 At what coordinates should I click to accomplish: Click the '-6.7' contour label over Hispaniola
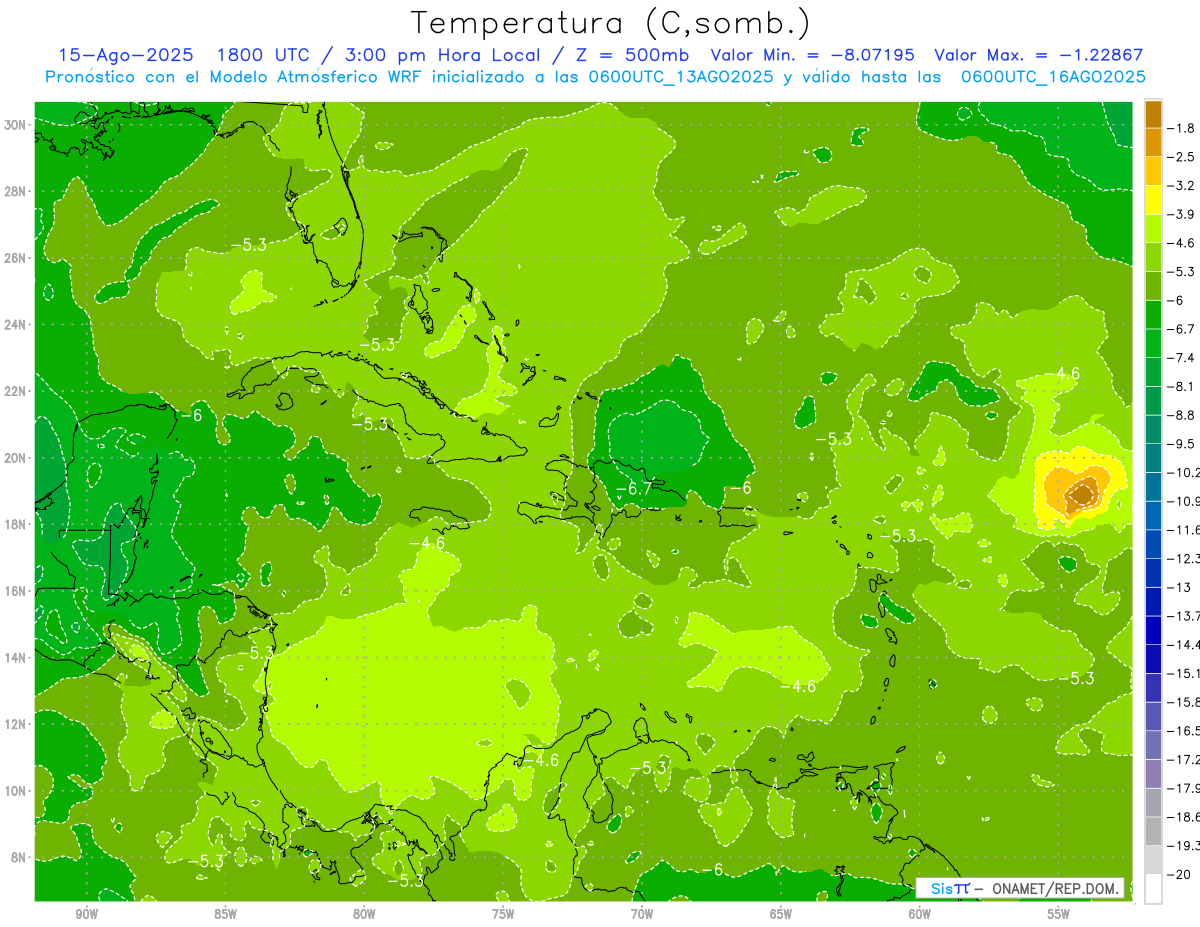(x=634, y=489)
